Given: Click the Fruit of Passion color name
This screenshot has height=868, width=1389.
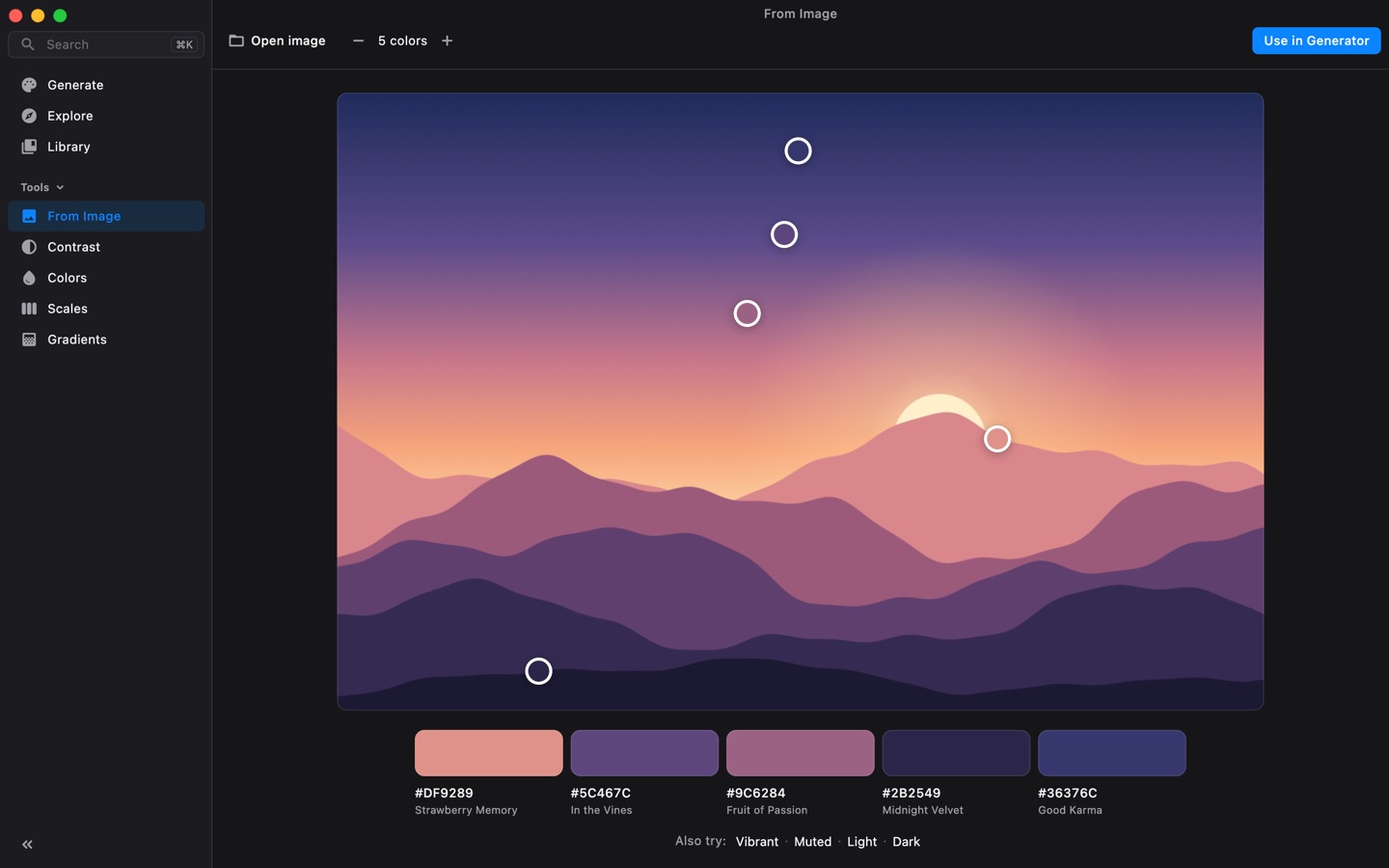Looking at the screenshot, I should [767, 810].
